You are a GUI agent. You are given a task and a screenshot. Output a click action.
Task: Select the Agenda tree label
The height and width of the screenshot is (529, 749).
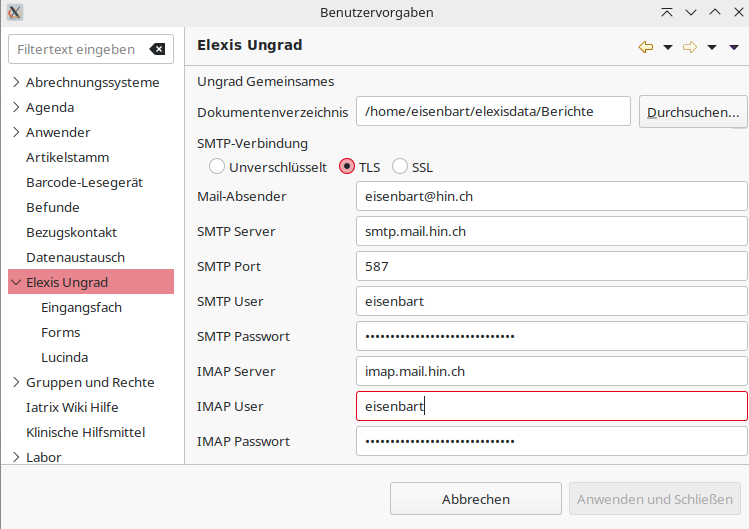[x=50, y=107]
